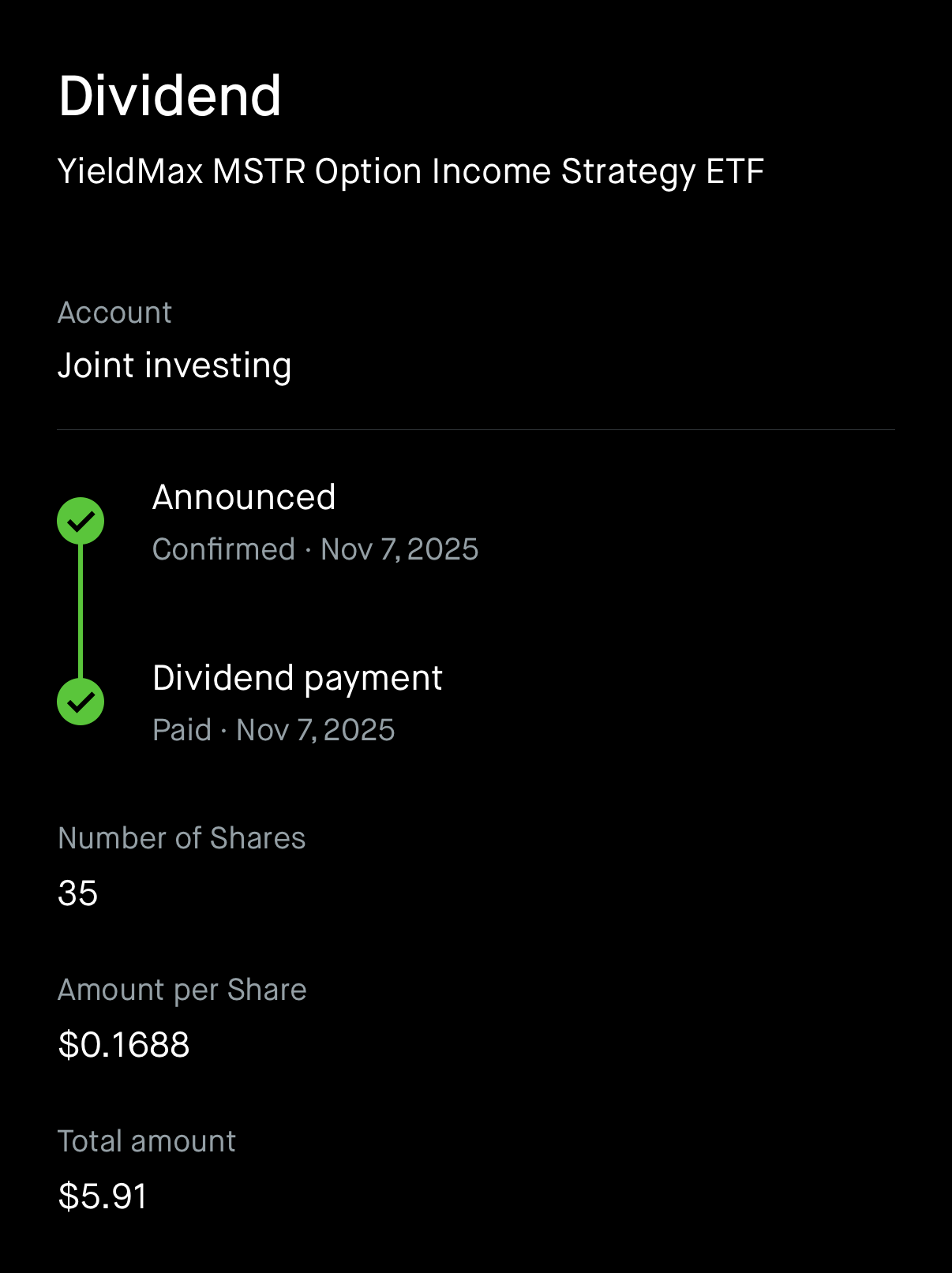
Task: Click the word YieldMax in the fund name
Action: pos(130,171)
